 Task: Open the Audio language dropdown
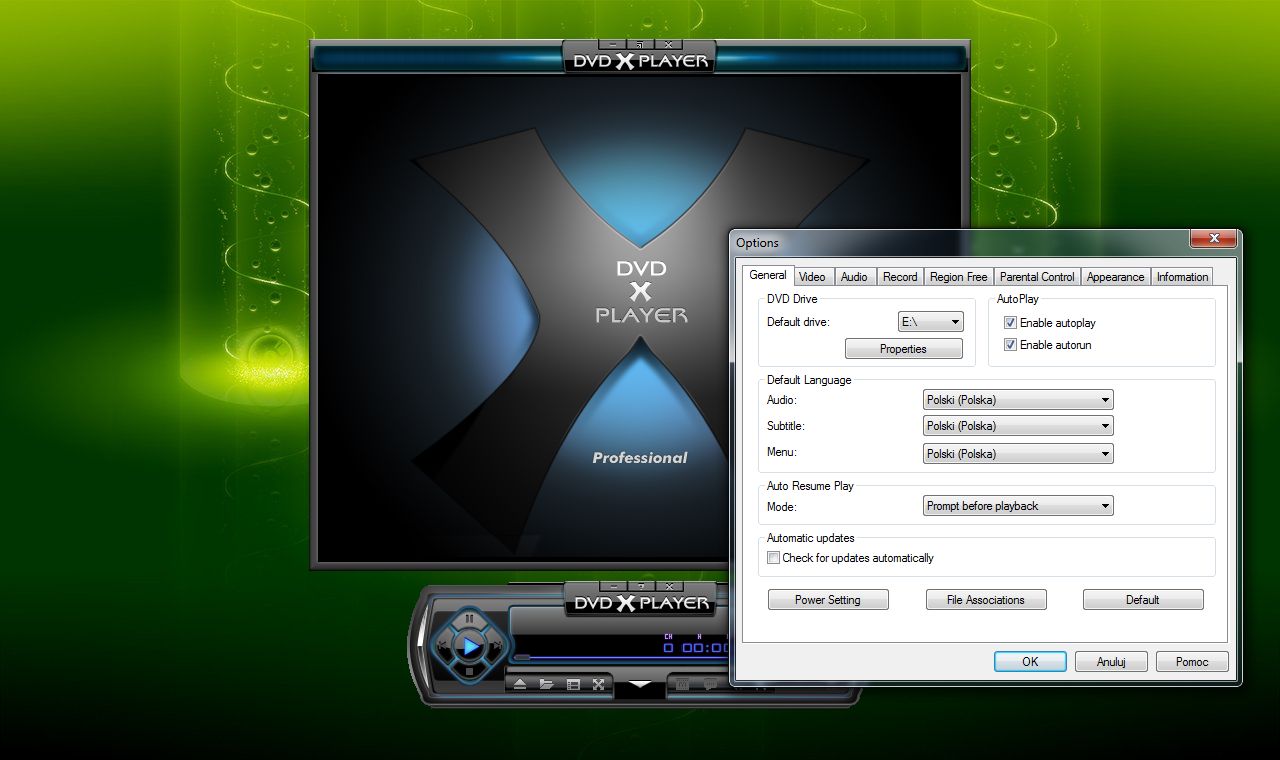tap(1018, 400)
